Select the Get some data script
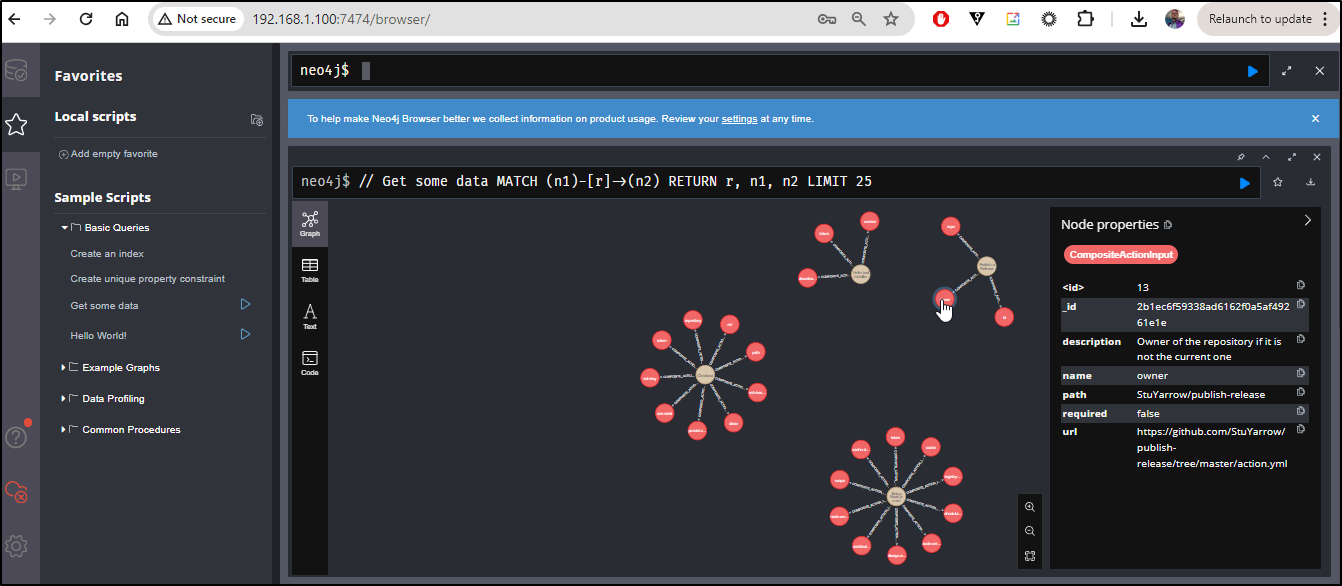Screen dimensions: 1342x586 click(104, 306)
